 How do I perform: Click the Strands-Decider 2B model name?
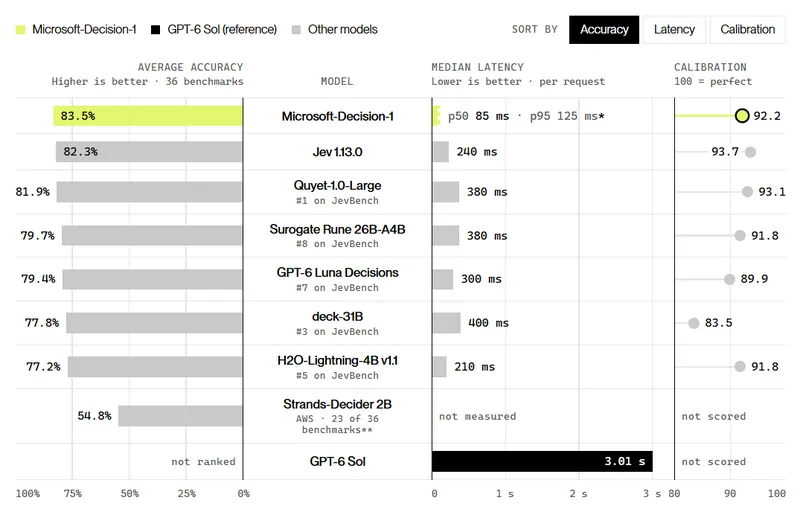[x=337, y=404]
